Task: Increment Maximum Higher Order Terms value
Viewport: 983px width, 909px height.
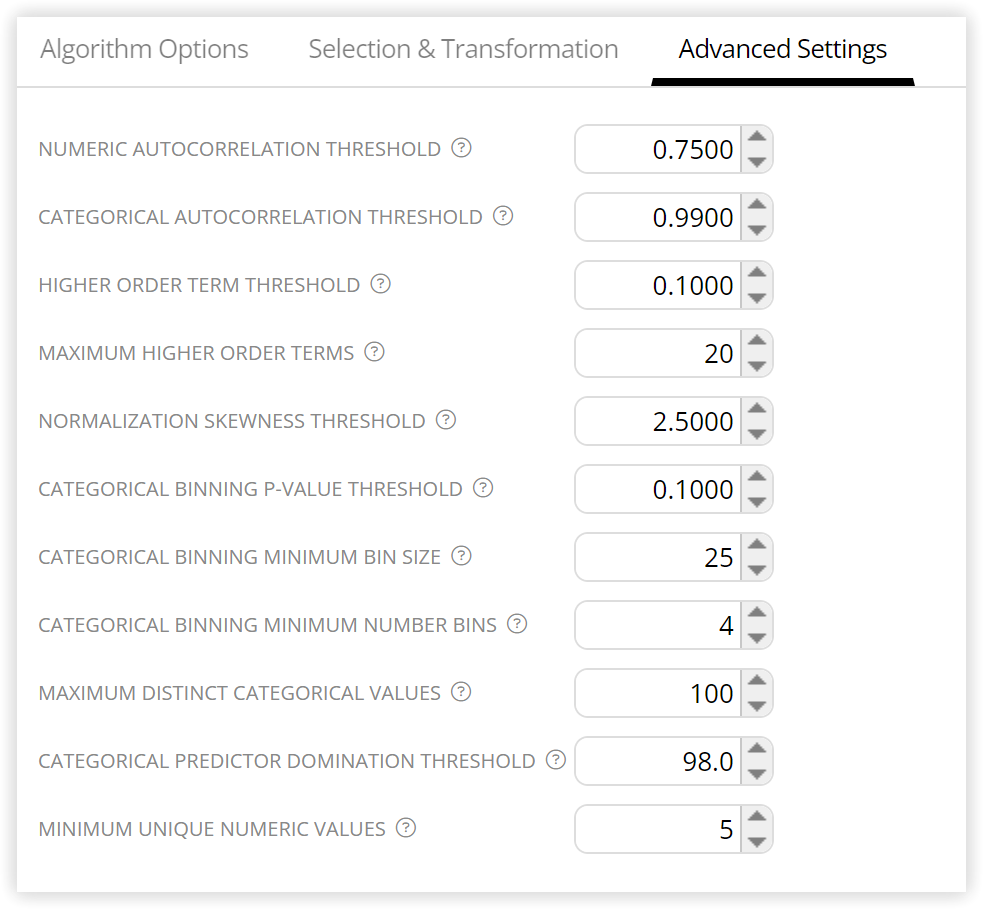Action: coord(757,340)
